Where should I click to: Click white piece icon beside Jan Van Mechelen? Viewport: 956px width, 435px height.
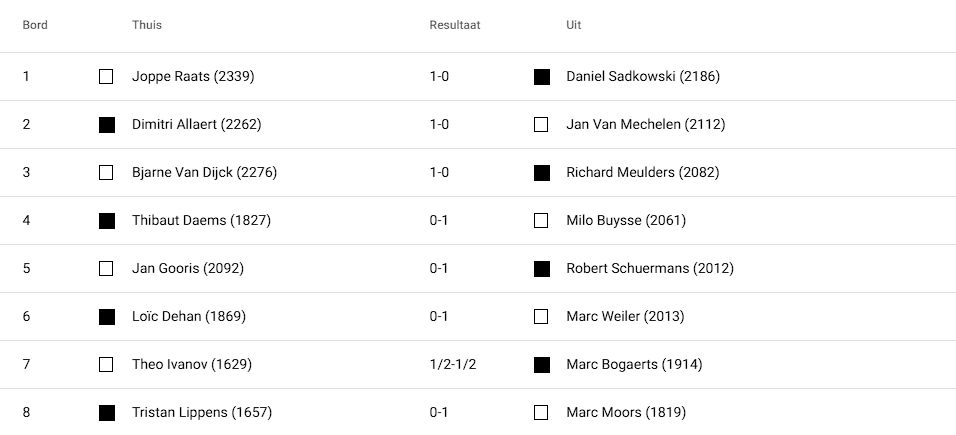coord(542,125)
